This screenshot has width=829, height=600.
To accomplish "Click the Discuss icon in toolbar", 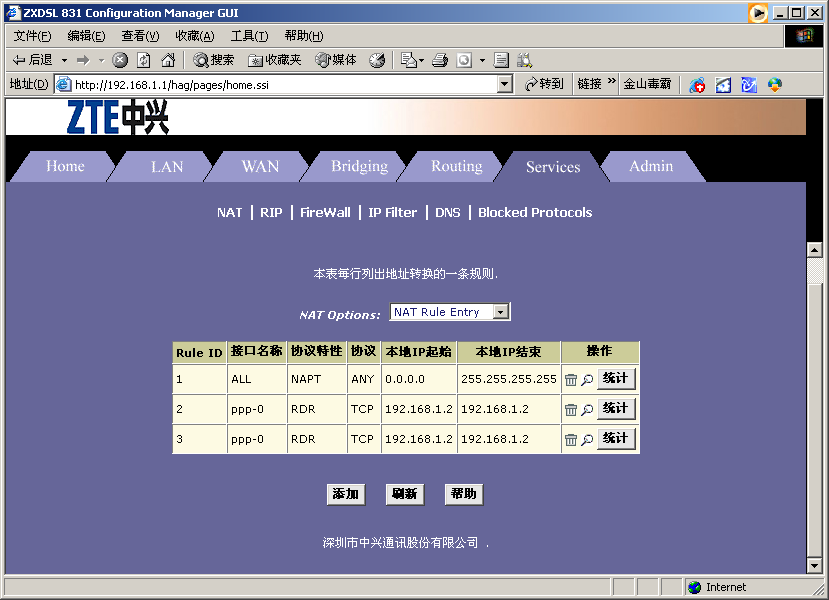I will pyautogui.click(x=501, y=60).
